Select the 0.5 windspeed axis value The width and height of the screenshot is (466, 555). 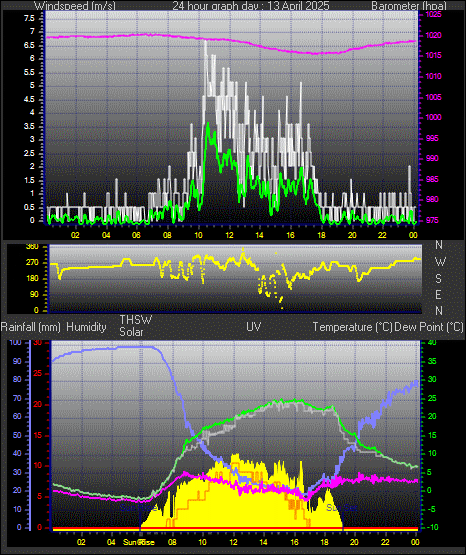(x=29, y=207)
